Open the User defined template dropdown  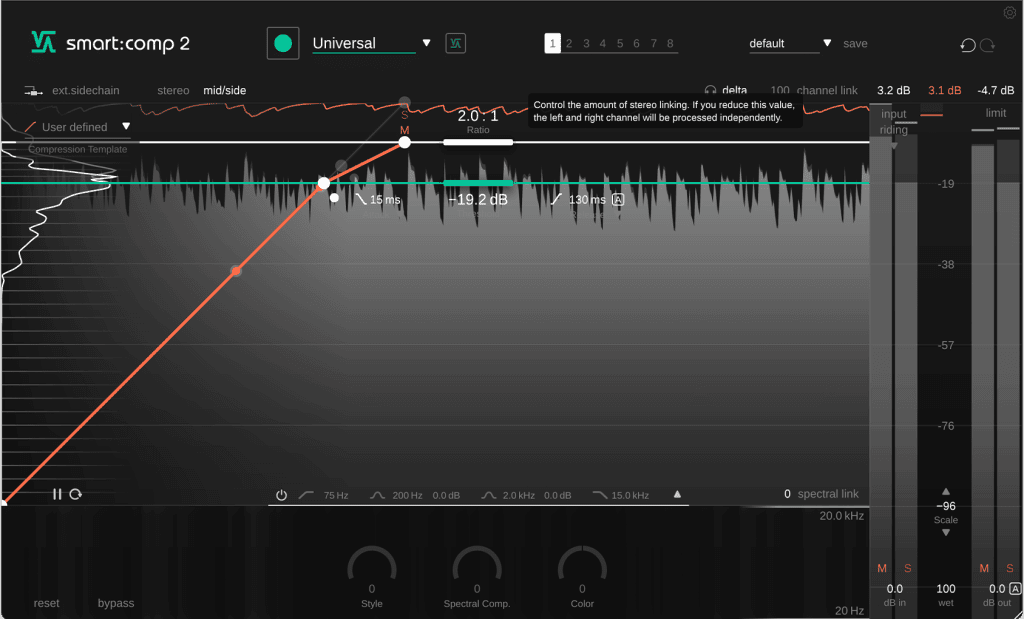(x=124, y=127)
